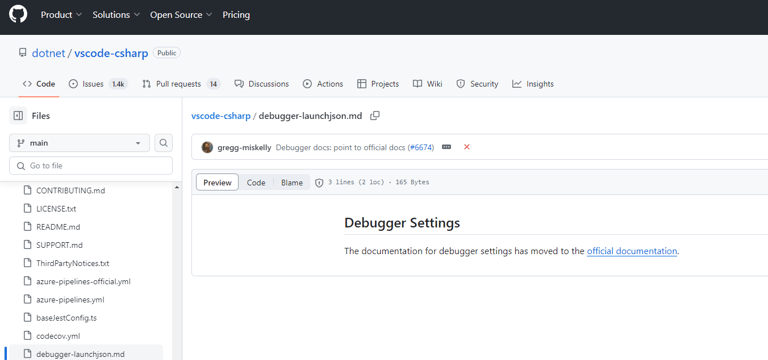
Task: Click the shield icon beside file info
Action: click(x=319, y=183)
